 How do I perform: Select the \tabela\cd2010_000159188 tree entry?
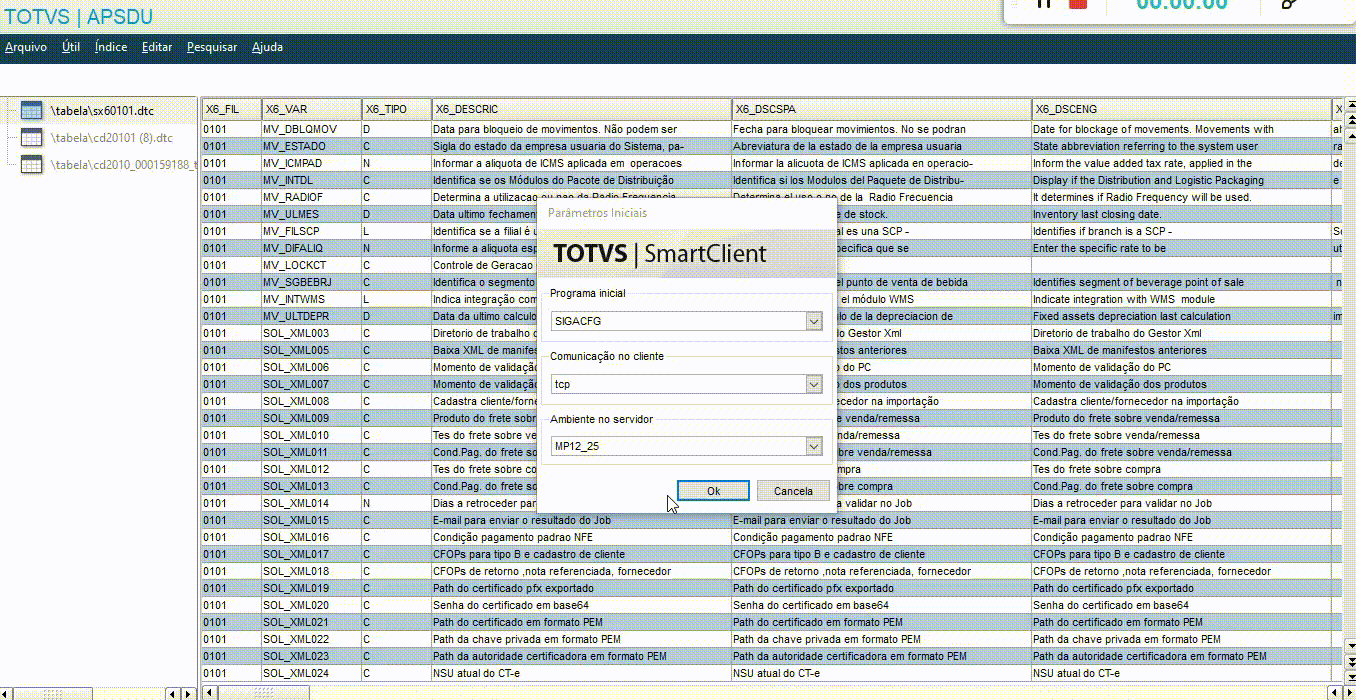(x=123, y=165)
